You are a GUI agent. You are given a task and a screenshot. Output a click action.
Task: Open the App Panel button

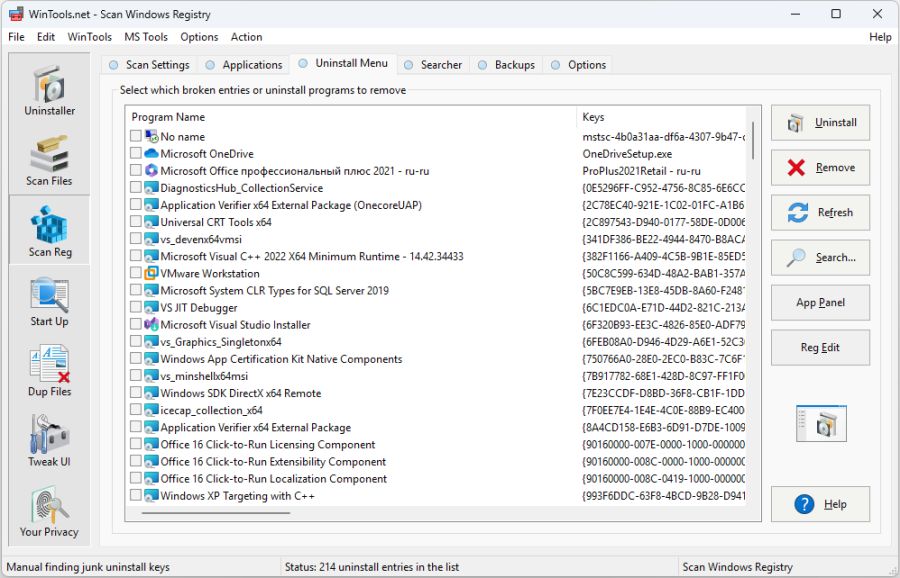tap(820, 302)
